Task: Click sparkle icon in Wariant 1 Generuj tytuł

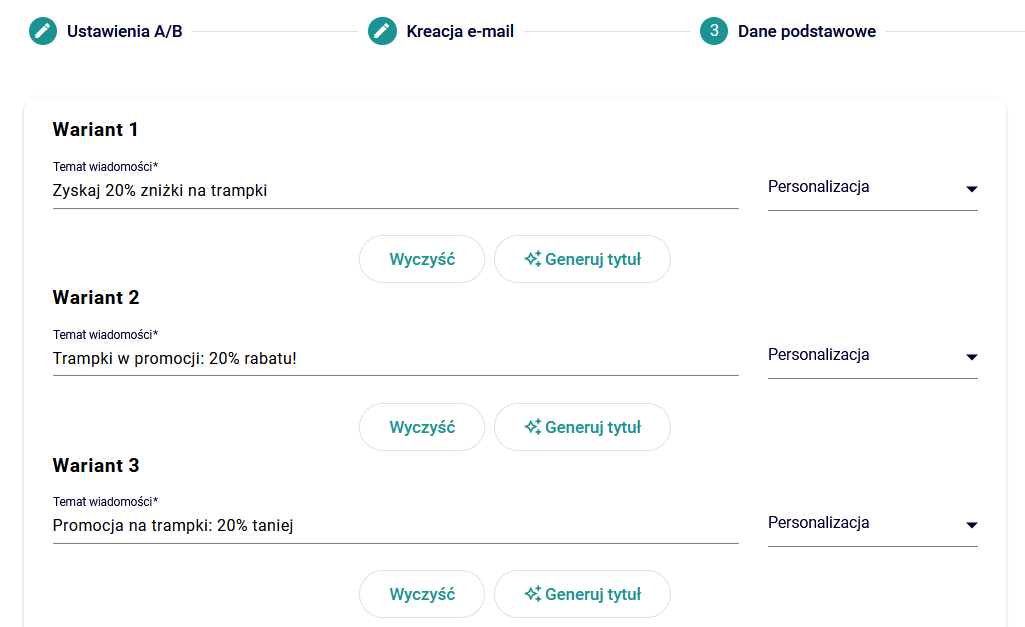Action: pyautogui.click(x=533, y=259)
